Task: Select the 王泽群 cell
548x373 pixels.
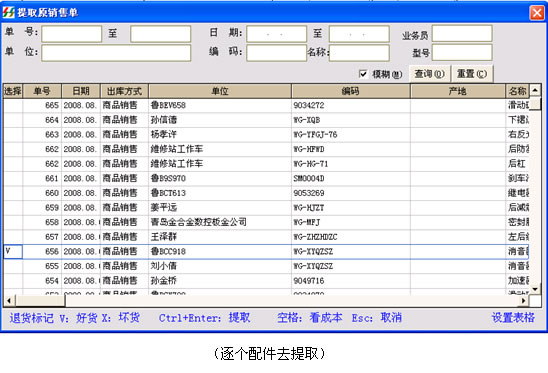Action: [x=220, y=237]
